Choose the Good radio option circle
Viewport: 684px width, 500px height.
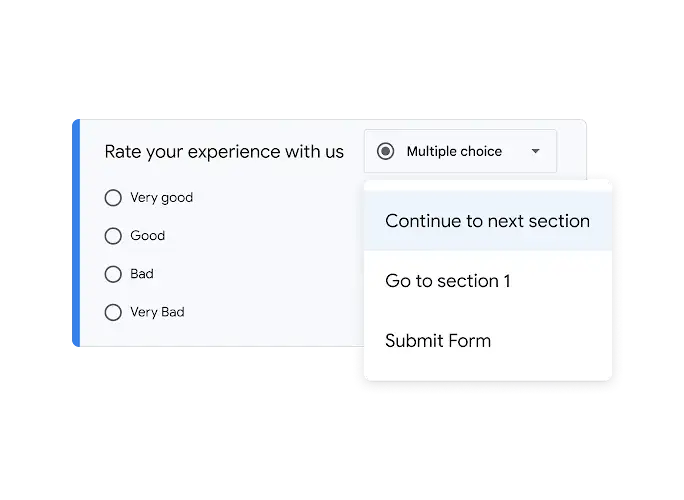click(x=113, y=236)
